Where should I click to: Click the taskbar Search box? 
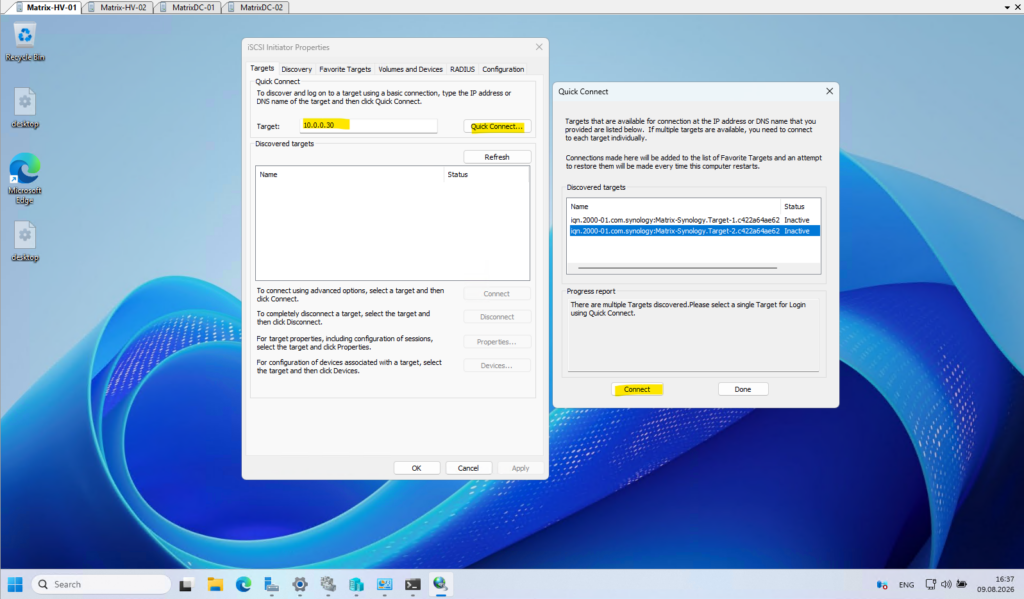(101, 584)
